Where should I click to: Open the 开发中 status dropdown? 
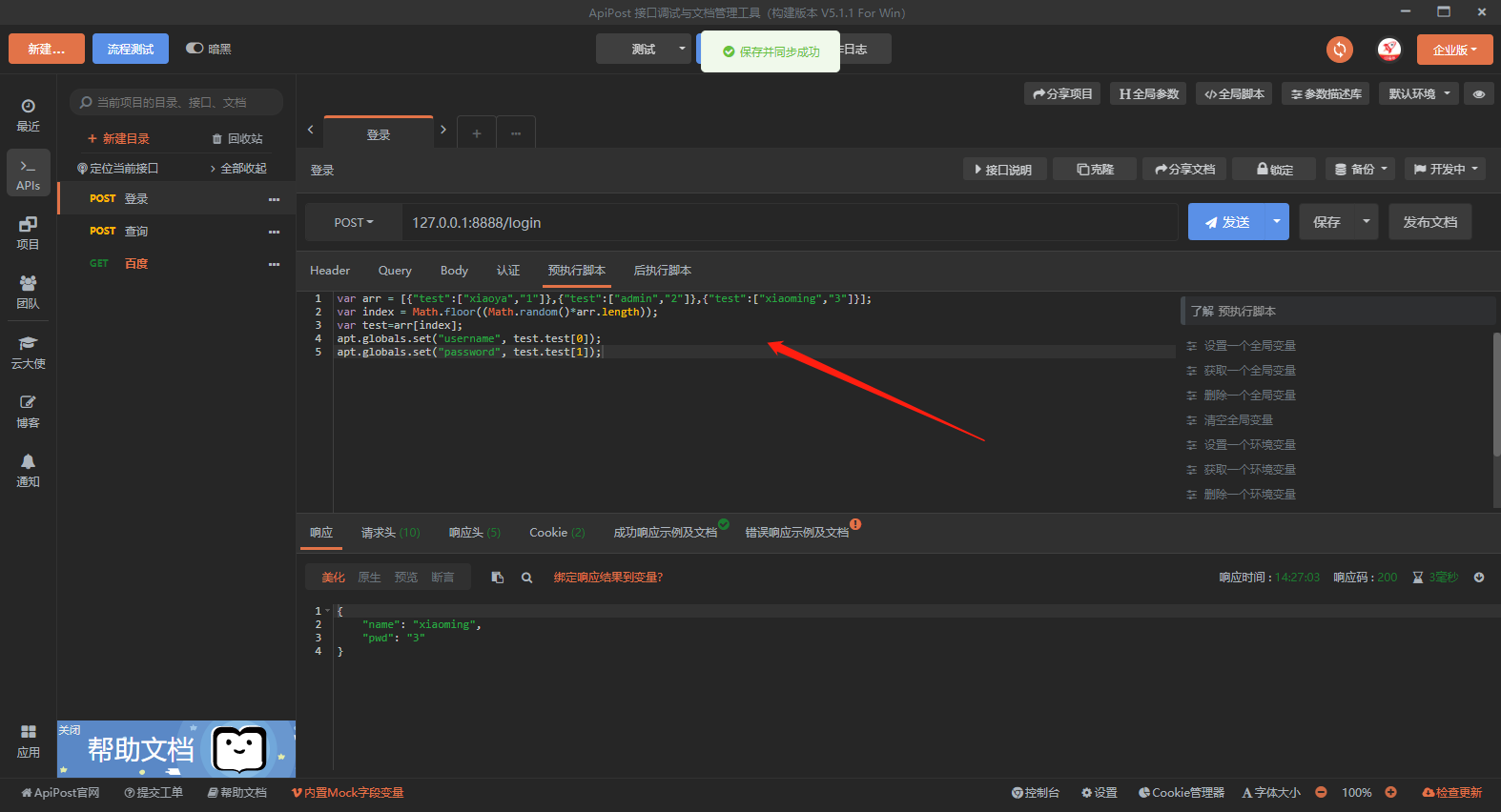1446,169
